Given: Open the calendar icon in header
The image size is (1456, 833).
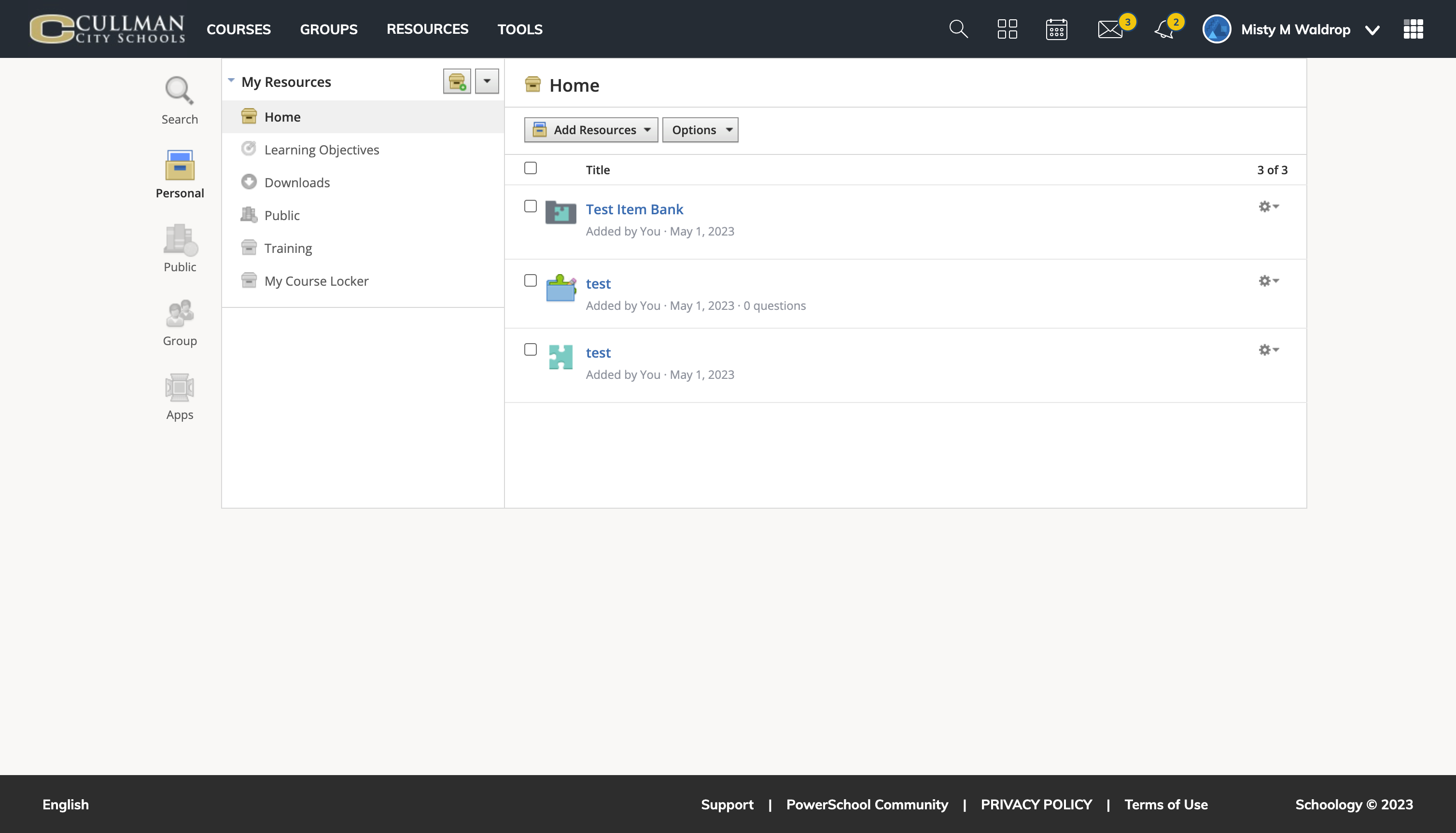Looking at the screenshot, I should (x=1056, y=29).
